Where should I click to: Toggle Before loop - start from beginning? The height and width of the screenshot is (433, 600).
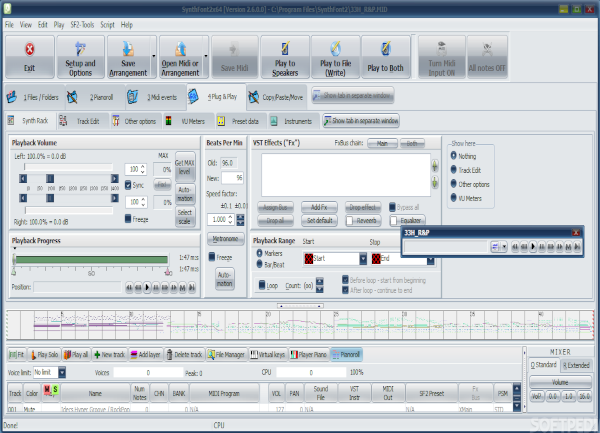345,280
